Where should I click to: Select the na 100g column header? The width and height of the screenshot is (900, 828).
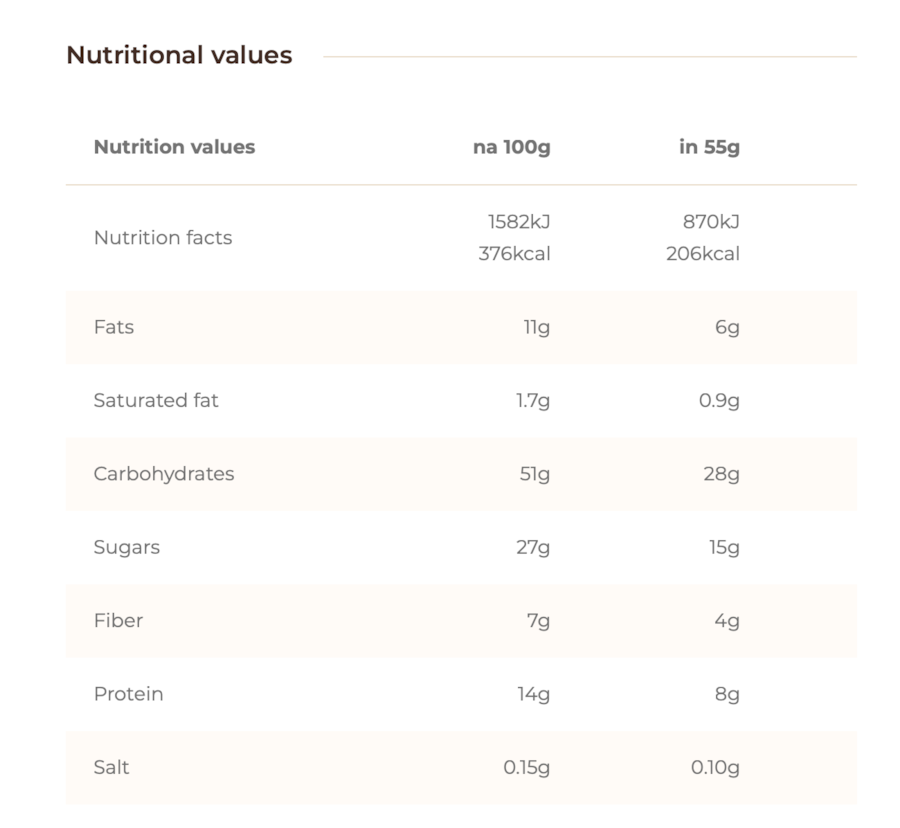point(511,147)
